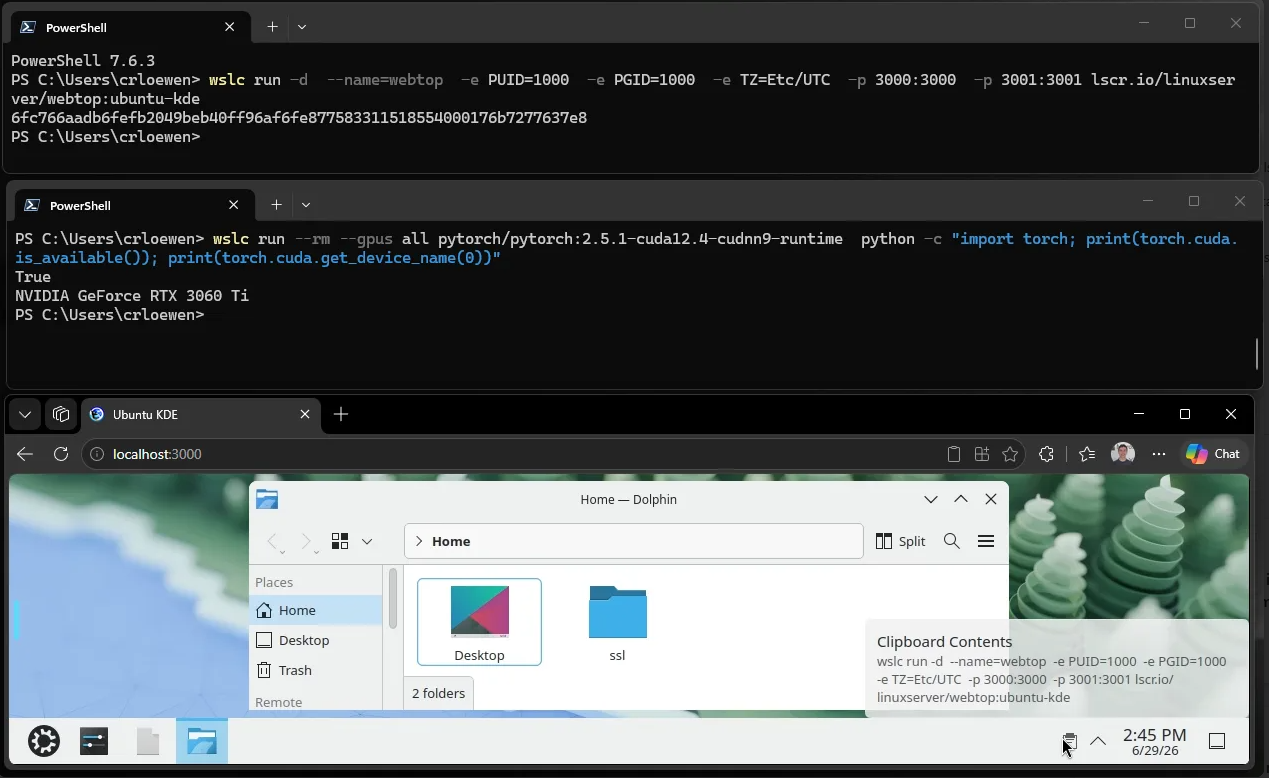This screenshot has width=1269, height=778.
Task: Open the KDE application launcher icon
Action: 44,741
